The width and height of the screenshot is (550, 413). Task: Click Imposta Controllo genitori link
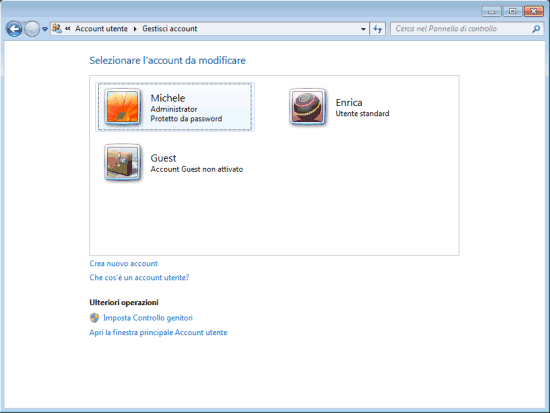click(x=148, y=318)
